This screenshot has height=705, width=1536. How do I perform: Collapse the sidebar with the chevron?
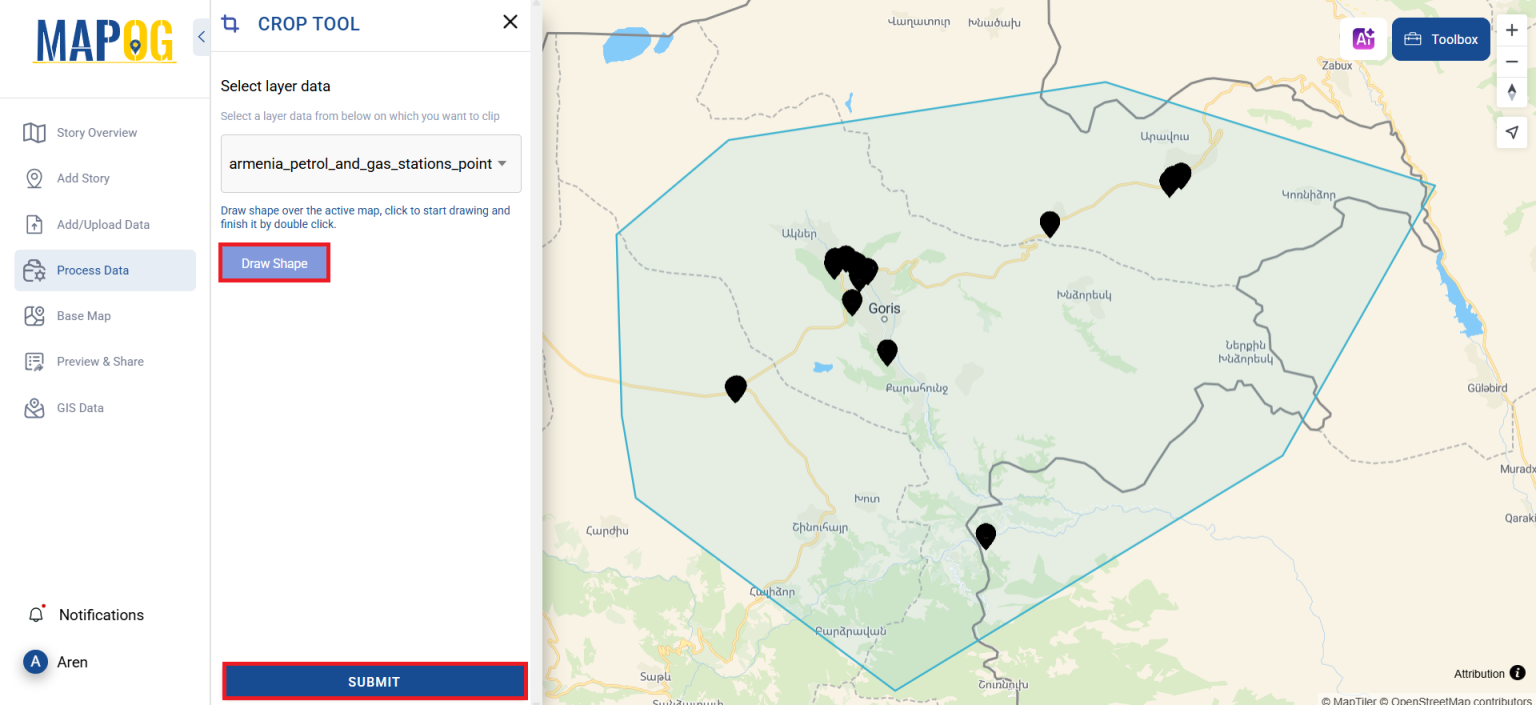coord(201,36)
